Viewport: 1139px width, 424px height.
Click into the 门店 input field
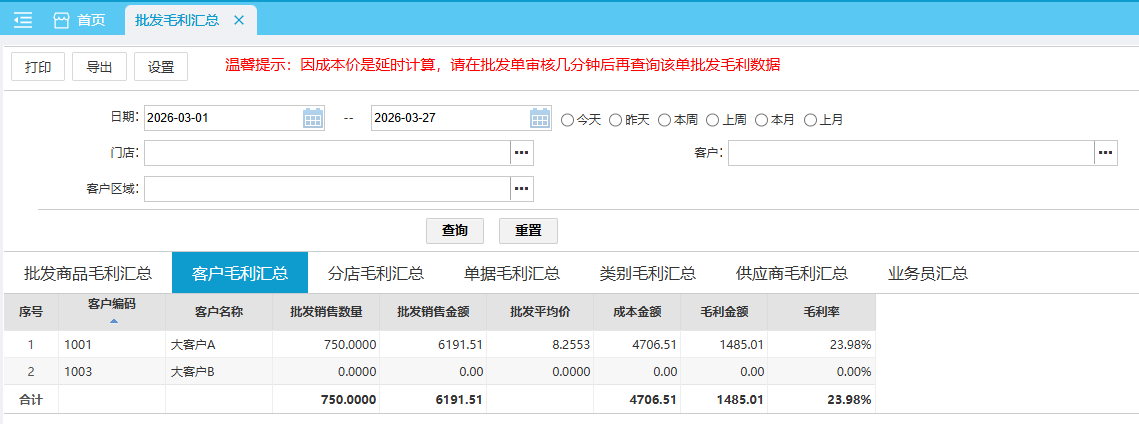[327, 153]
